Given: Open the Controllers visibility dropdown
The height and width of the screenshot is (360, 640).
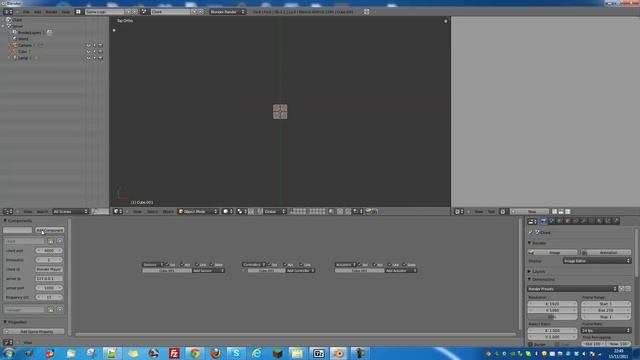Looking at the screenshot, I should point(254,264).
